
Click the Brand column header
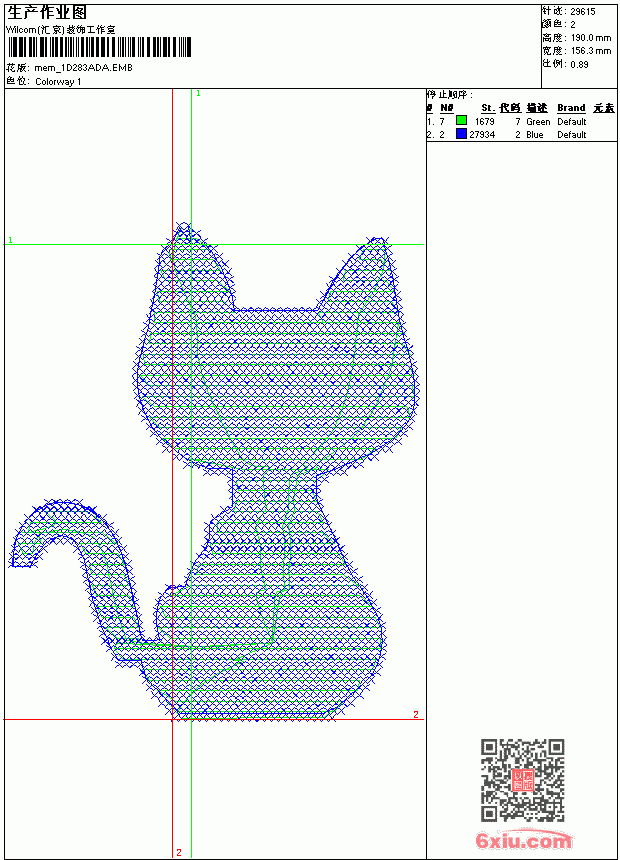tap(571, 108)
